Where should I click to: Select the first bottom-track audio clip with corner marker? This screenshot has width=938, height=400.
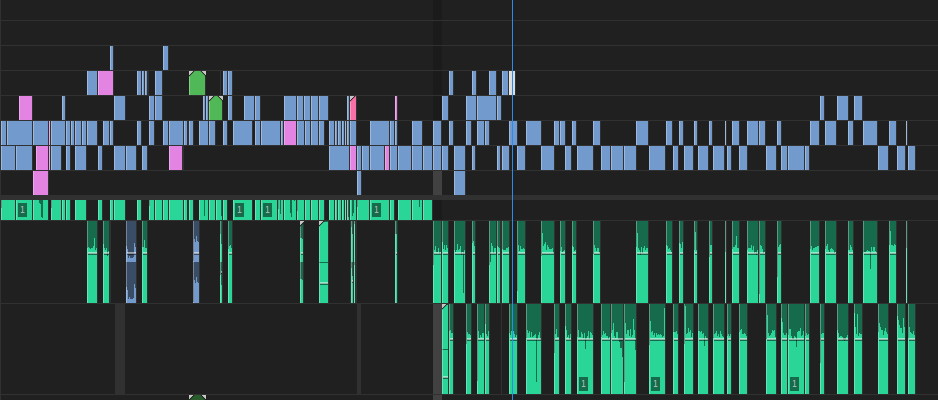pos(444,349)
